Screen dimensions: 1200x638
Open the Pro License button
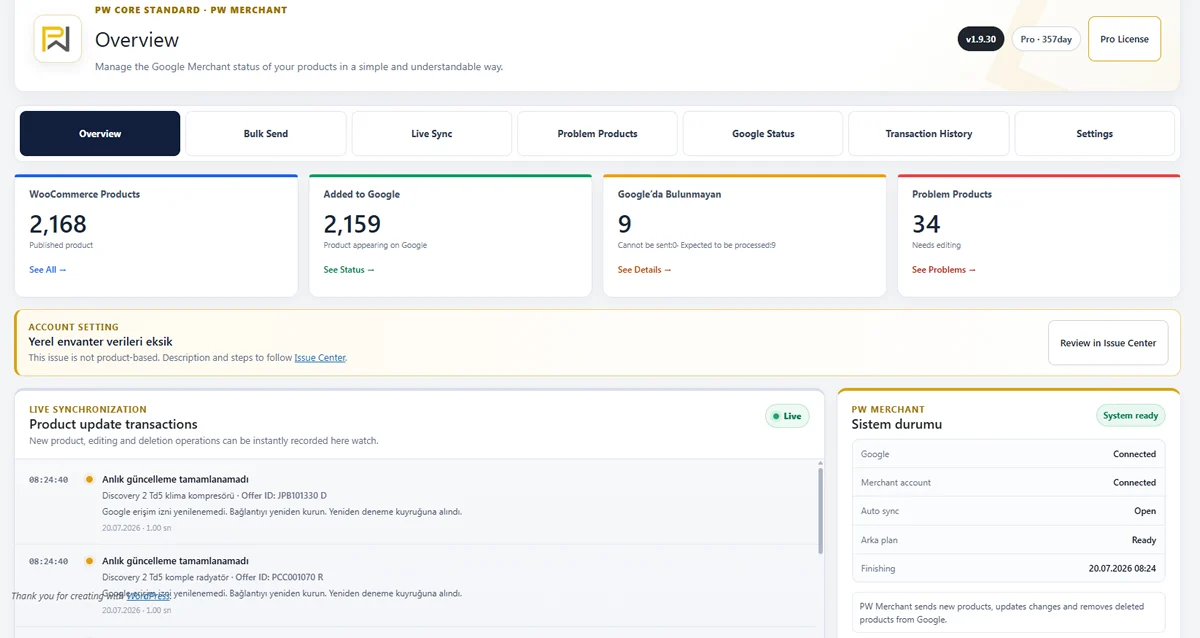pyautogui.click(x=1124, y=39)
